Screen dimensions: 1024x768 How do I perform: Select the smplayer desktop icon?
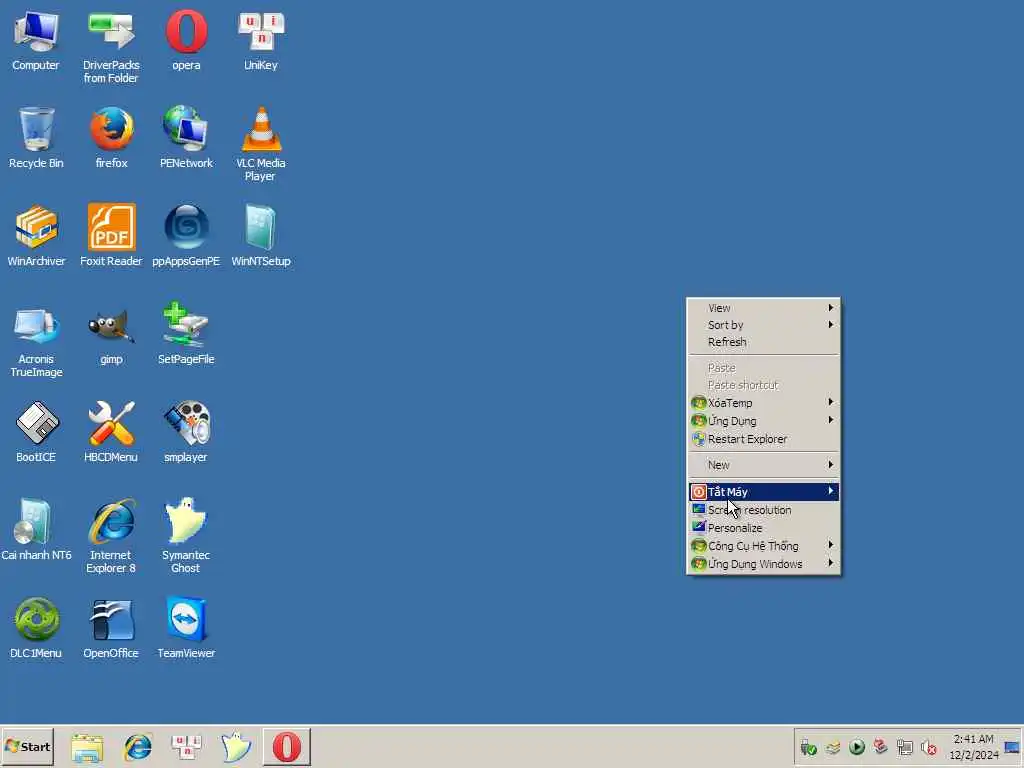pos(186,432)
